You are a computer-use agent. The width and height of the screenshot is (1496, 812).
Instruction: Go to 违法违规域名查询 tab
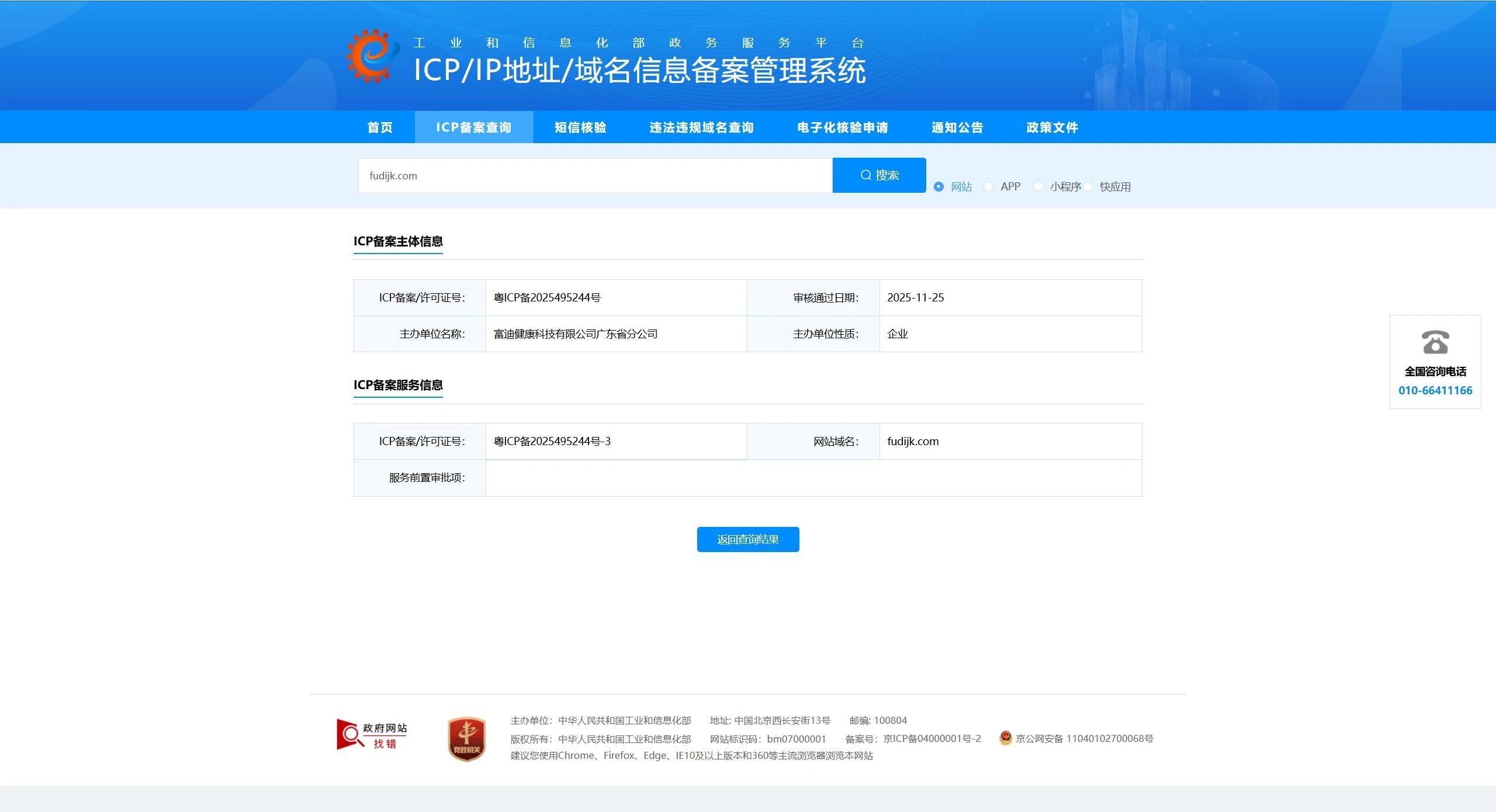701,127
